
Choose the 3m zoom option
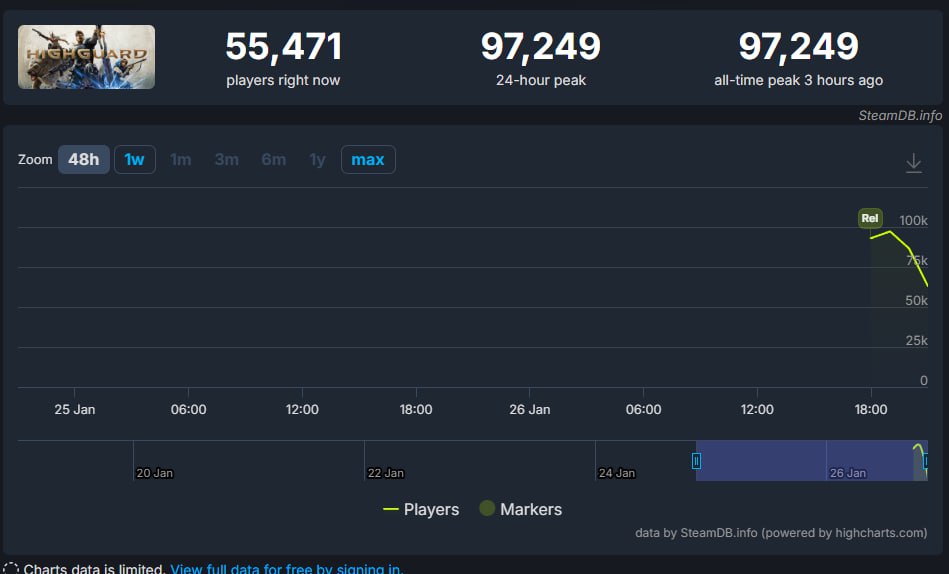[x=226, y=160]
